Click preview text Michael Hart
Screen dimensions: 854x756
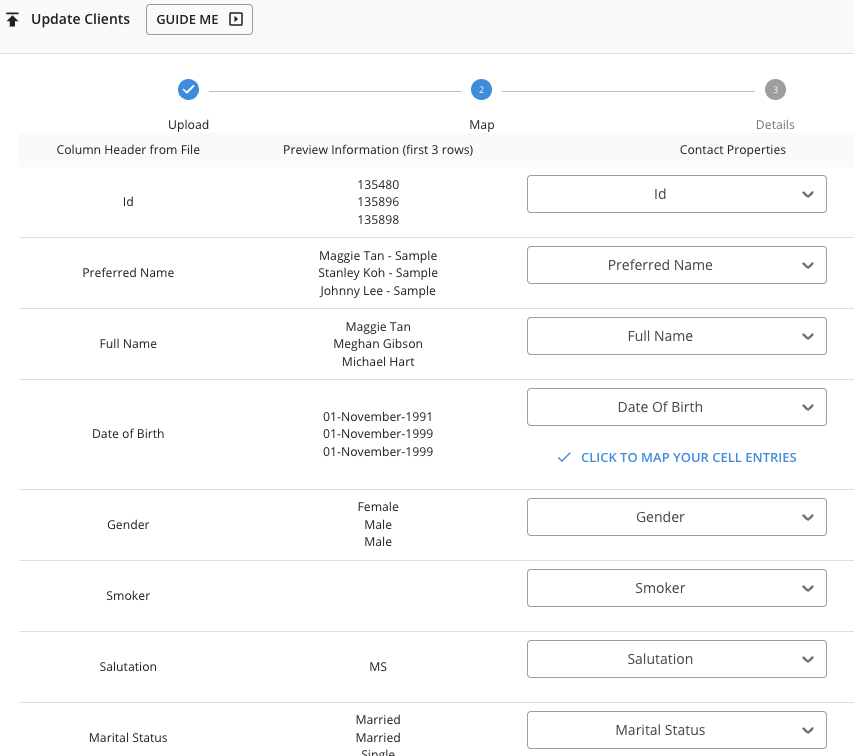pyautogui.click(x=378, y=362)
